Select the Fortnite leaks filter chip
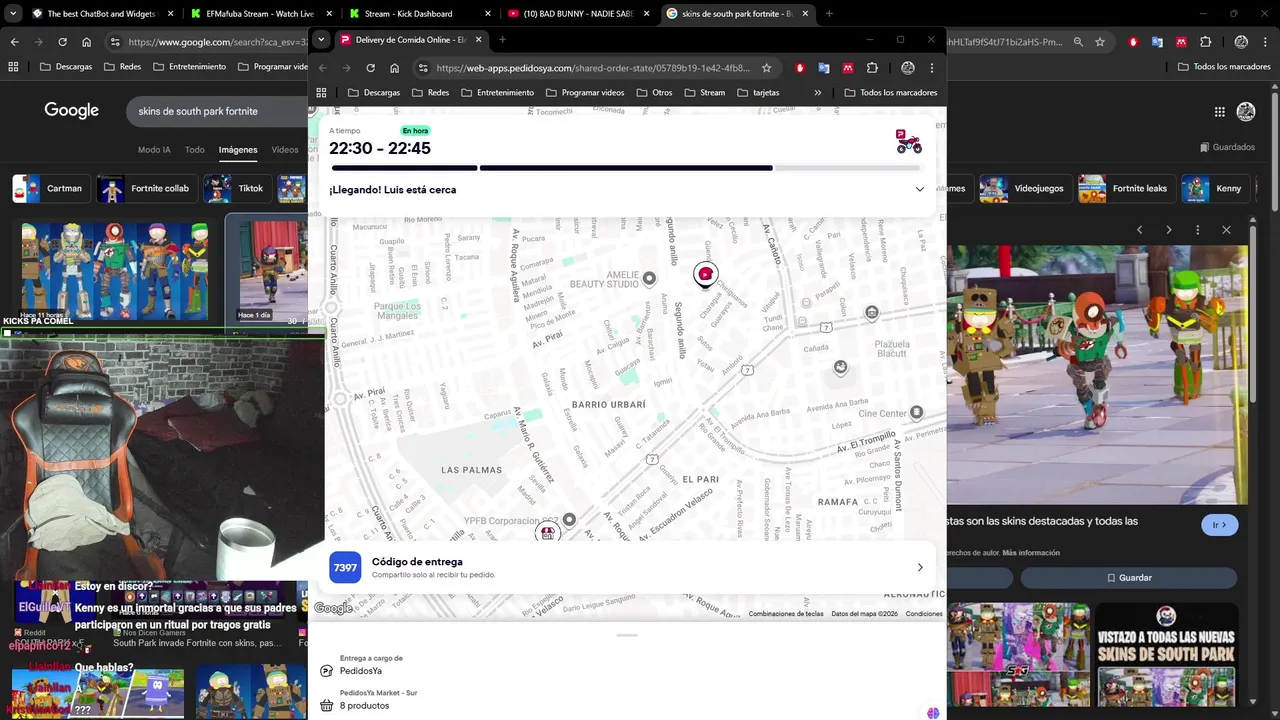 coord(1126,189)
